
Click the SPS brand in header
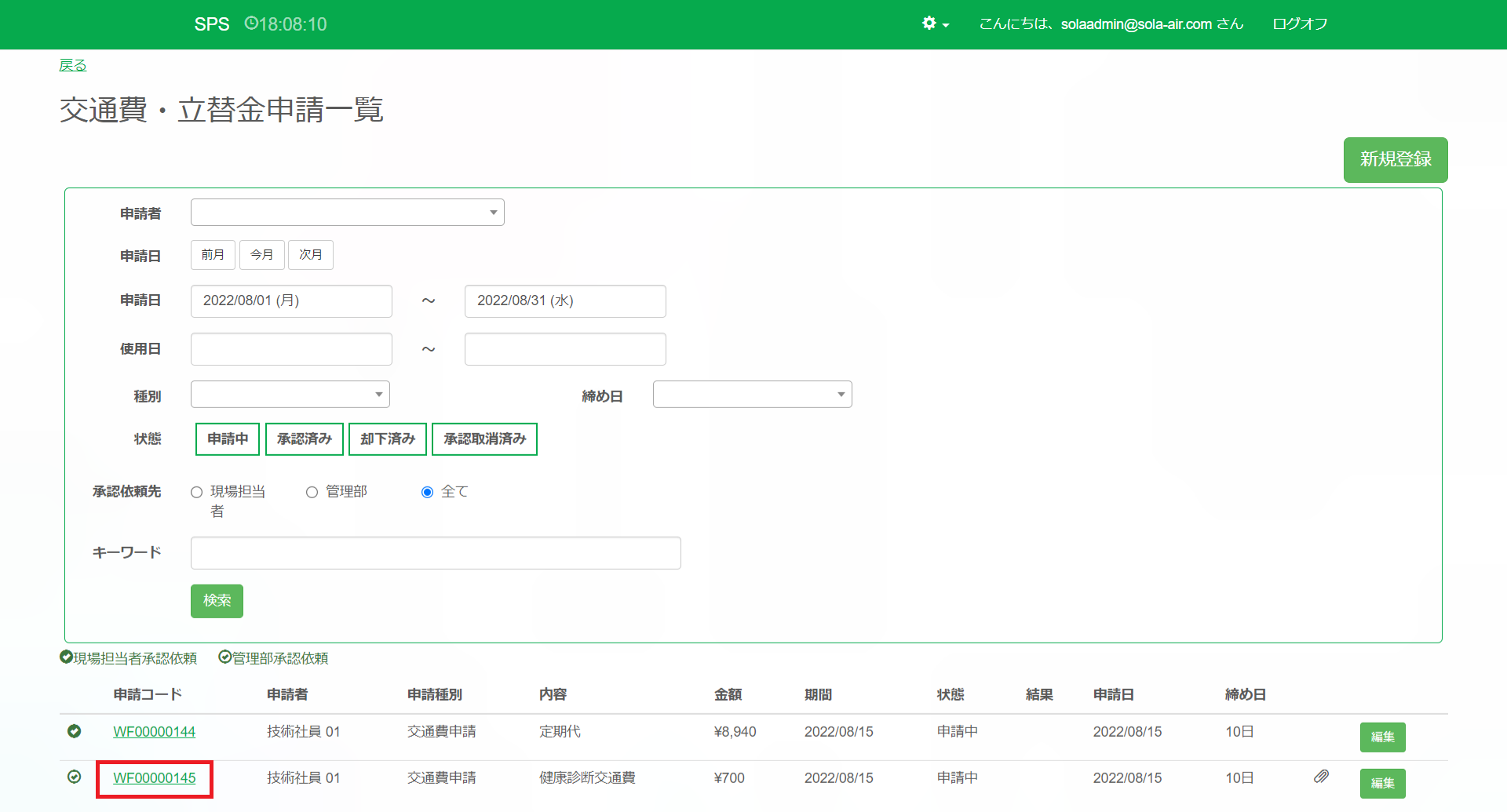pos(212,24)
